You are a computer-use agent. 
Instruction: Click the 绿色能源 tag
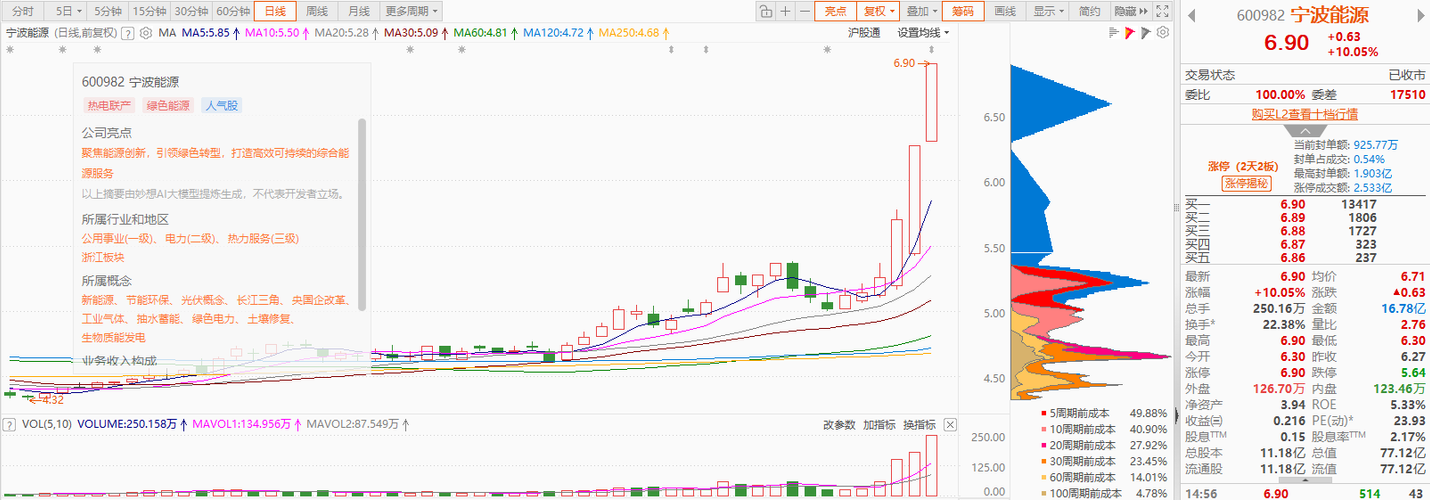point(168,105)
